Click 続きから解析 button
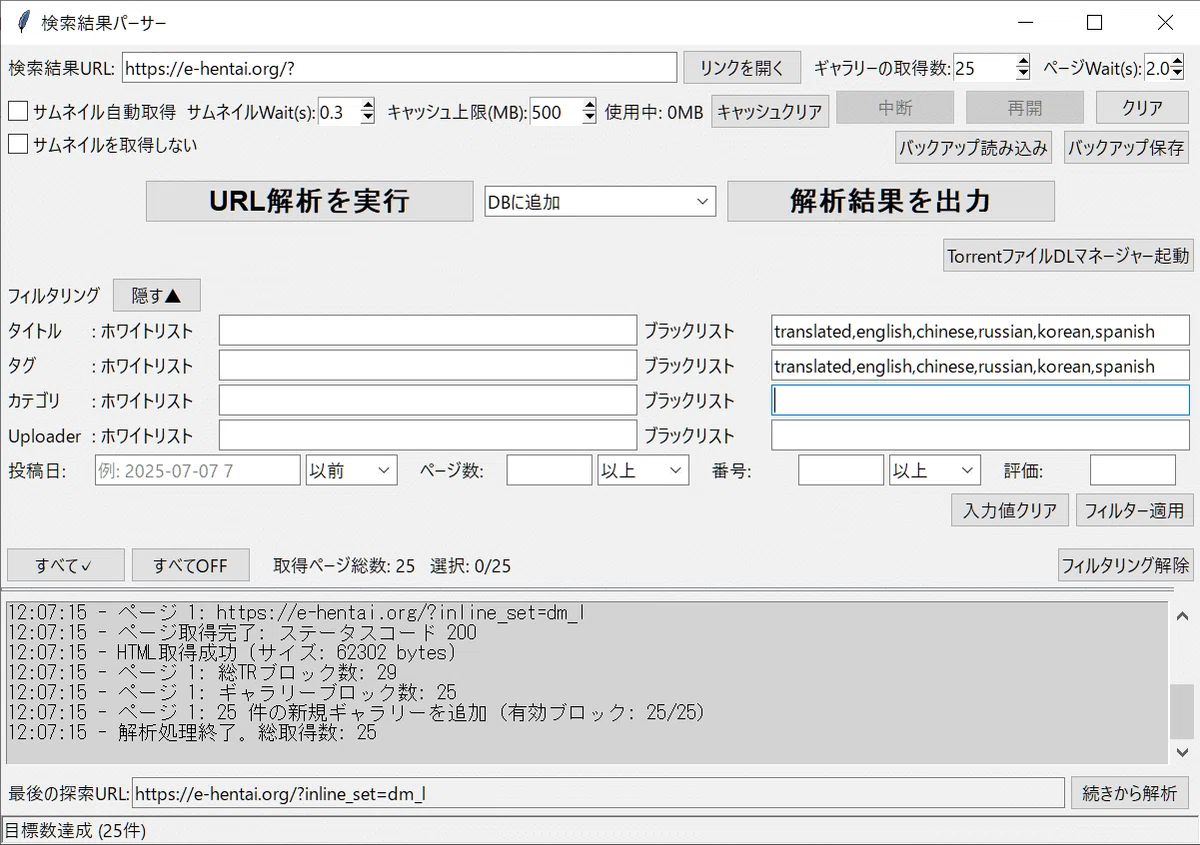 [1130, 793]
